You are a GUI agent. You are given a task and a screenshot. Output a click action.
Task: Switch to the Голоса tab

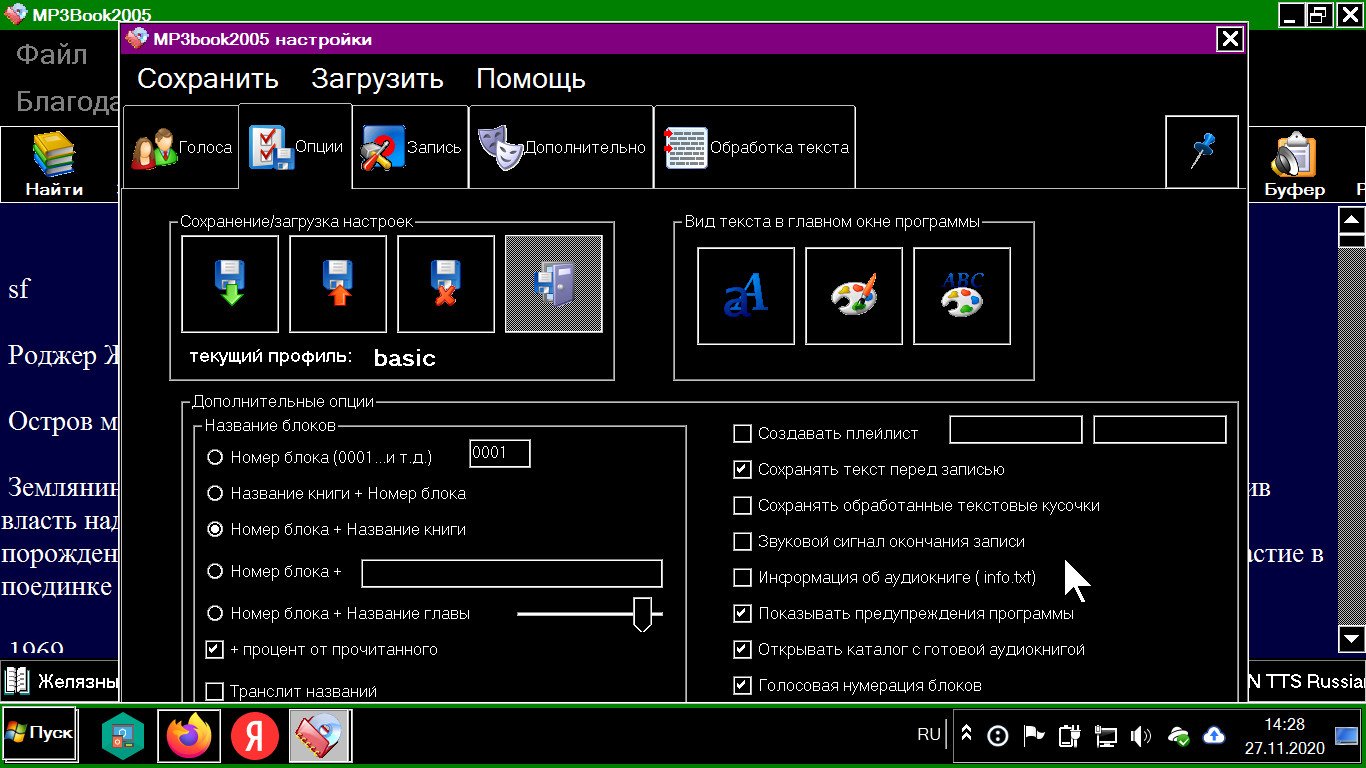tap(179, 148)
